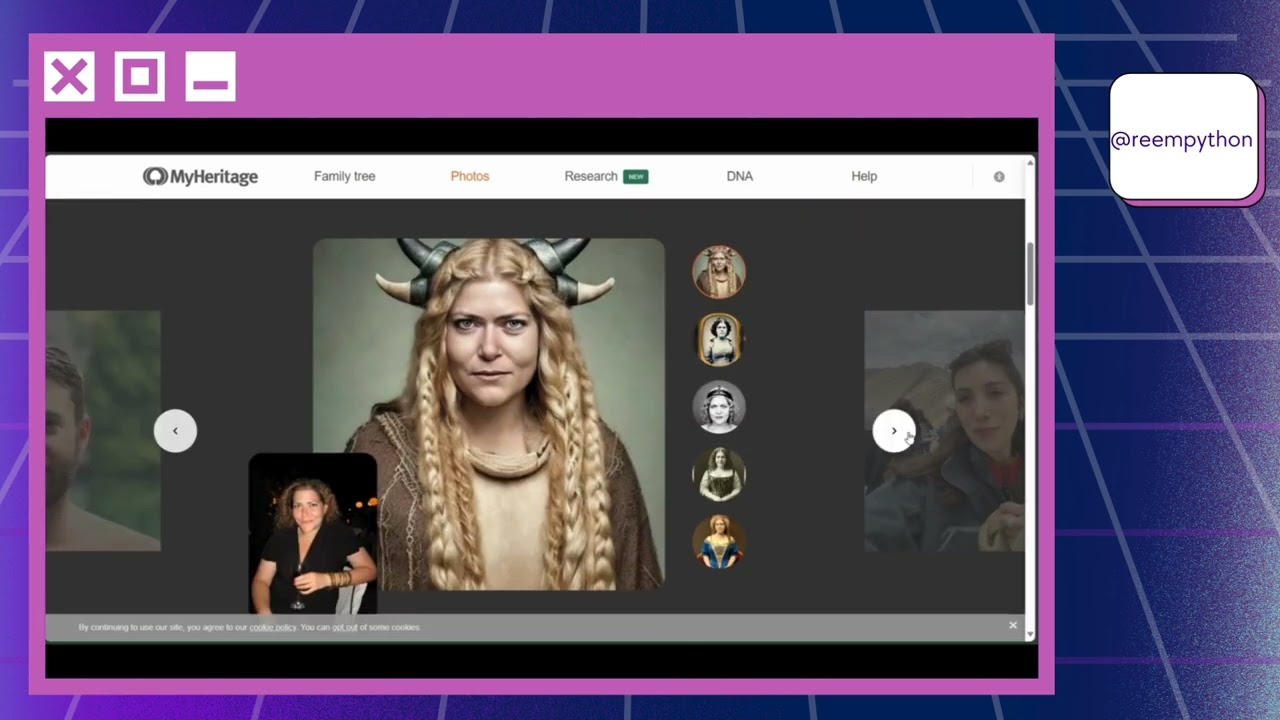This screenshot has height=720, width=1280.
Task: Click the @reempython label
Action: [x=1182, y=139]
